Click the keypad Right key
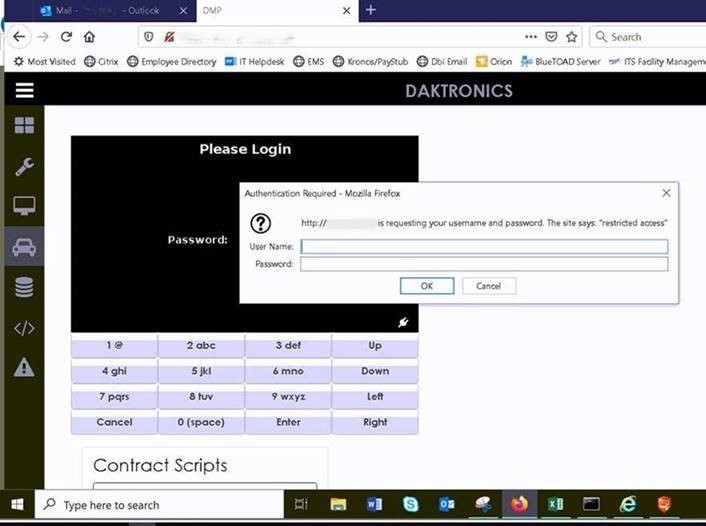The width and height of the screenshot is (706, 526). click(x=375, y=422)
